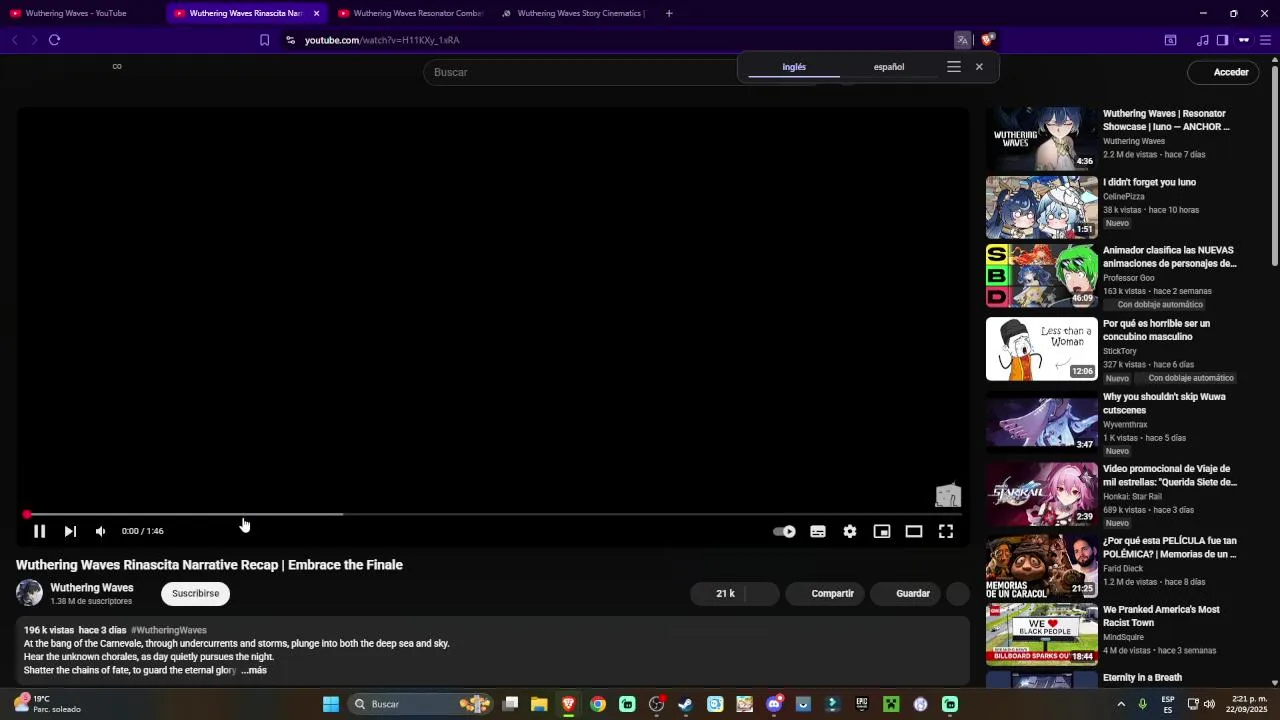Open the volume tray icon
1280x720 pixels.
(x=1209, y=704)
